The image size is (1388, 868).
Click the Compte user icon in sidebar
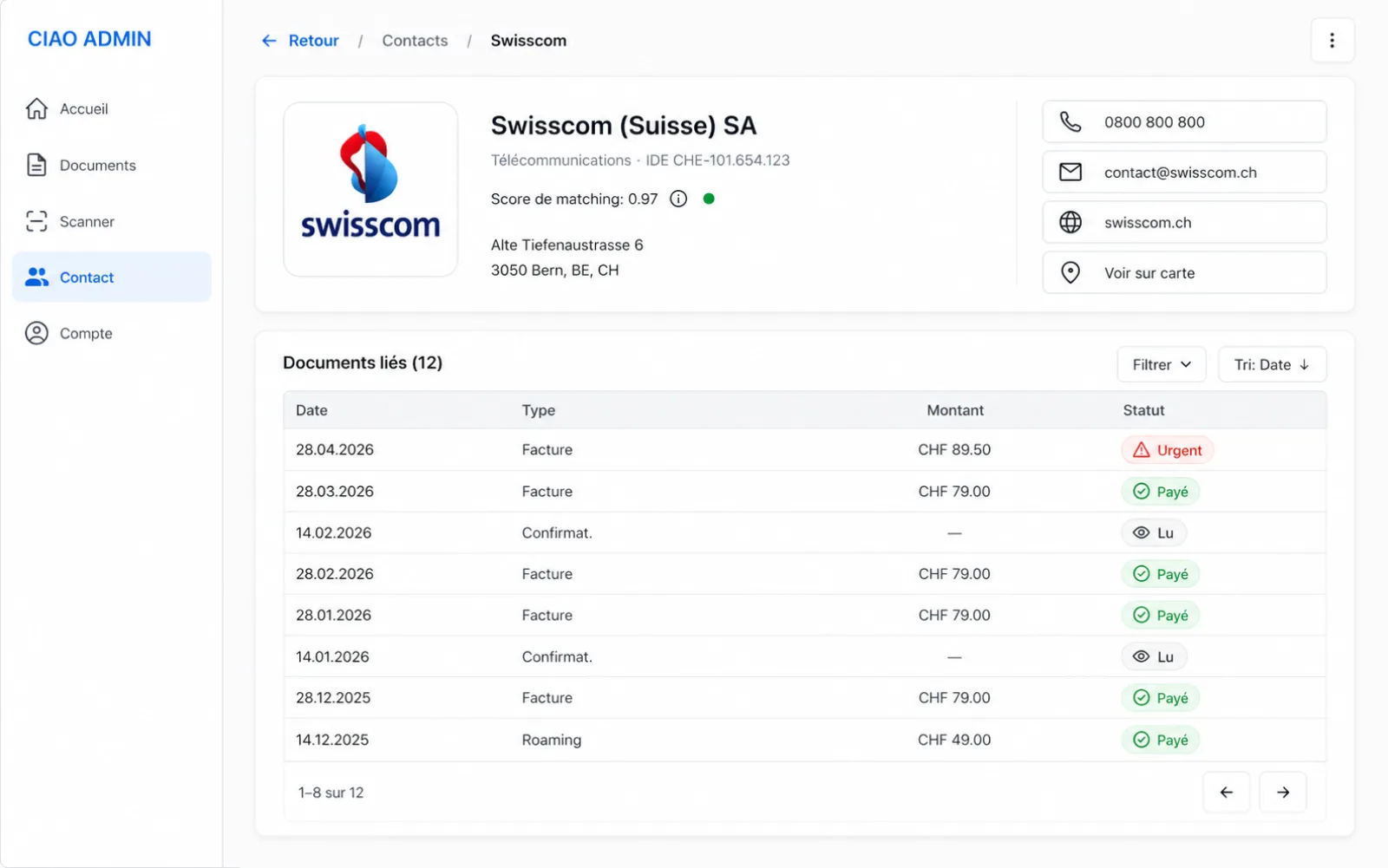[36, 333]
